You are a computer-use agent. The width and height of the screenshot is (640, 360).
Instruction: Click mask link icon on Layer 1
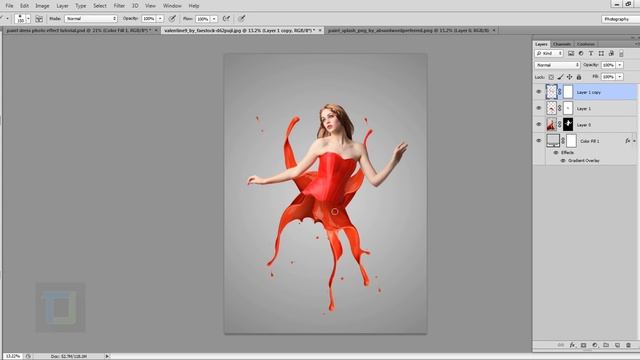[x=560, y=108]
